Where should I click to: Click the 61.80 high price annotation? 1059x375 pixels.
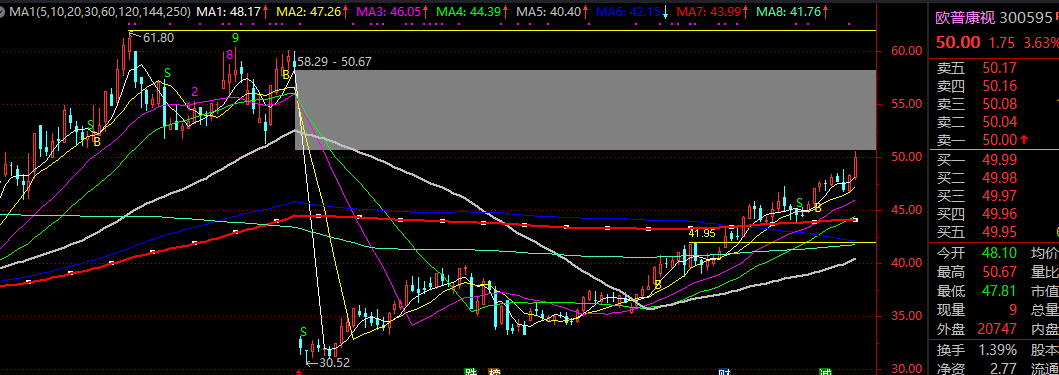158,38
